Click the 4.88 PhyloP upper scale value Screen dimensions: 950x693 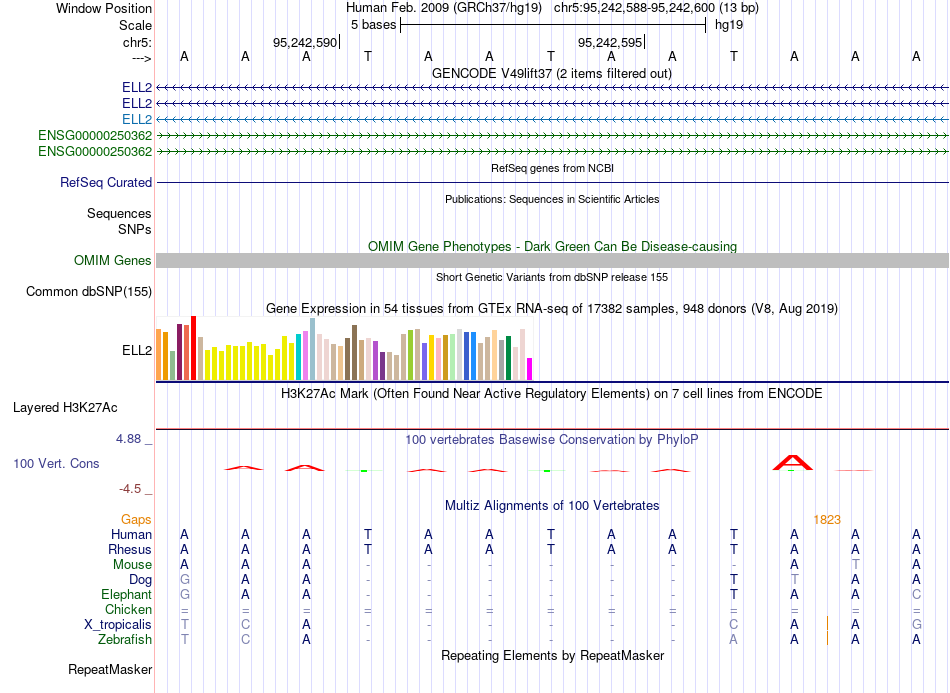click(128, 439)
